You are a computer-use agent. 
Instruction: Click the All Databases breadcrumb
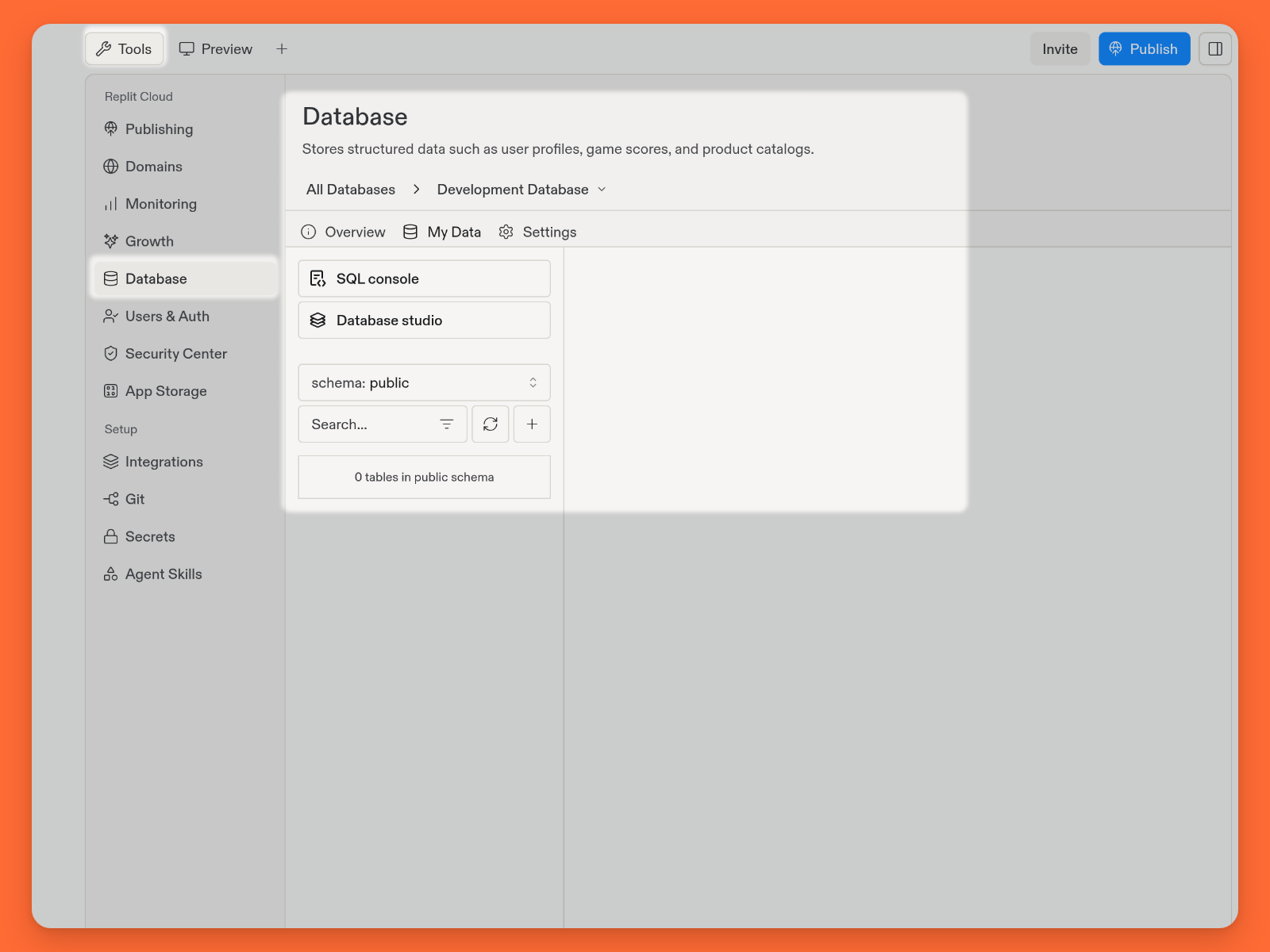[x=351, y=190]
